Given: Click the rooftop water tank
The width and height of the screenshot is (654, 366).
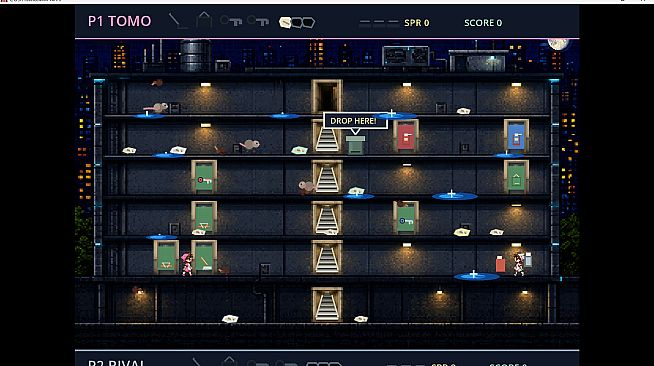Looking at the screenshot, I should point(196,55).
